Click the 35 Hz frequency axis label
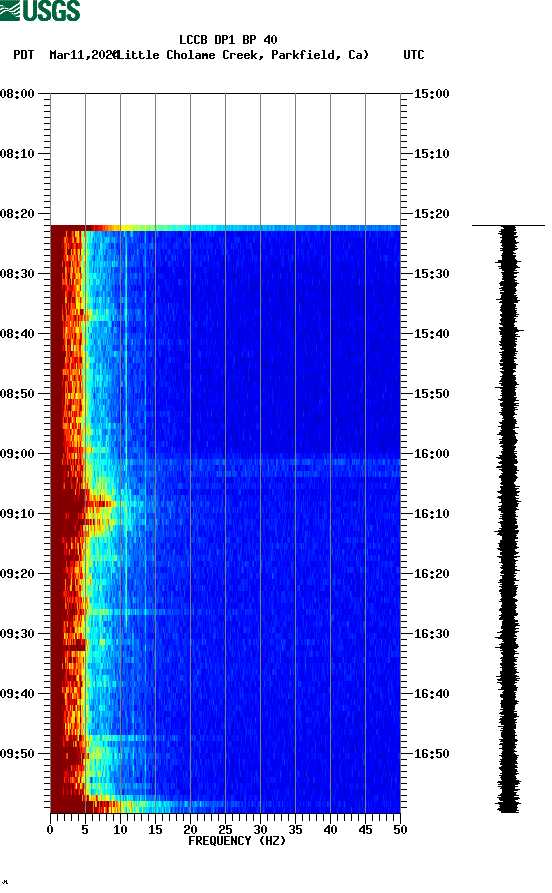Viewport: 552px width, 893px height. click(295, 830)
